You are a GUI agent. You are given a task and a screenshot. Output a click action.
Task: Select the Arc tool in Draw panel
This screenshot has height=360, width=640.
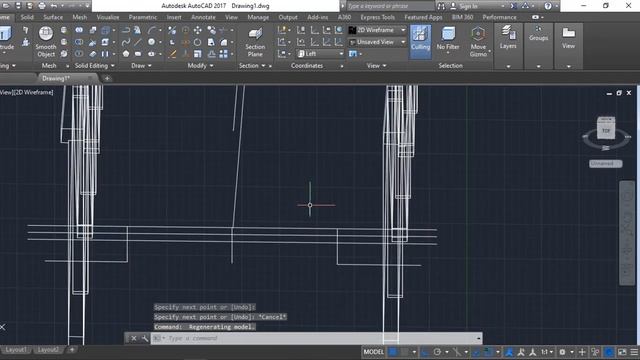click(x=151, y=30)
